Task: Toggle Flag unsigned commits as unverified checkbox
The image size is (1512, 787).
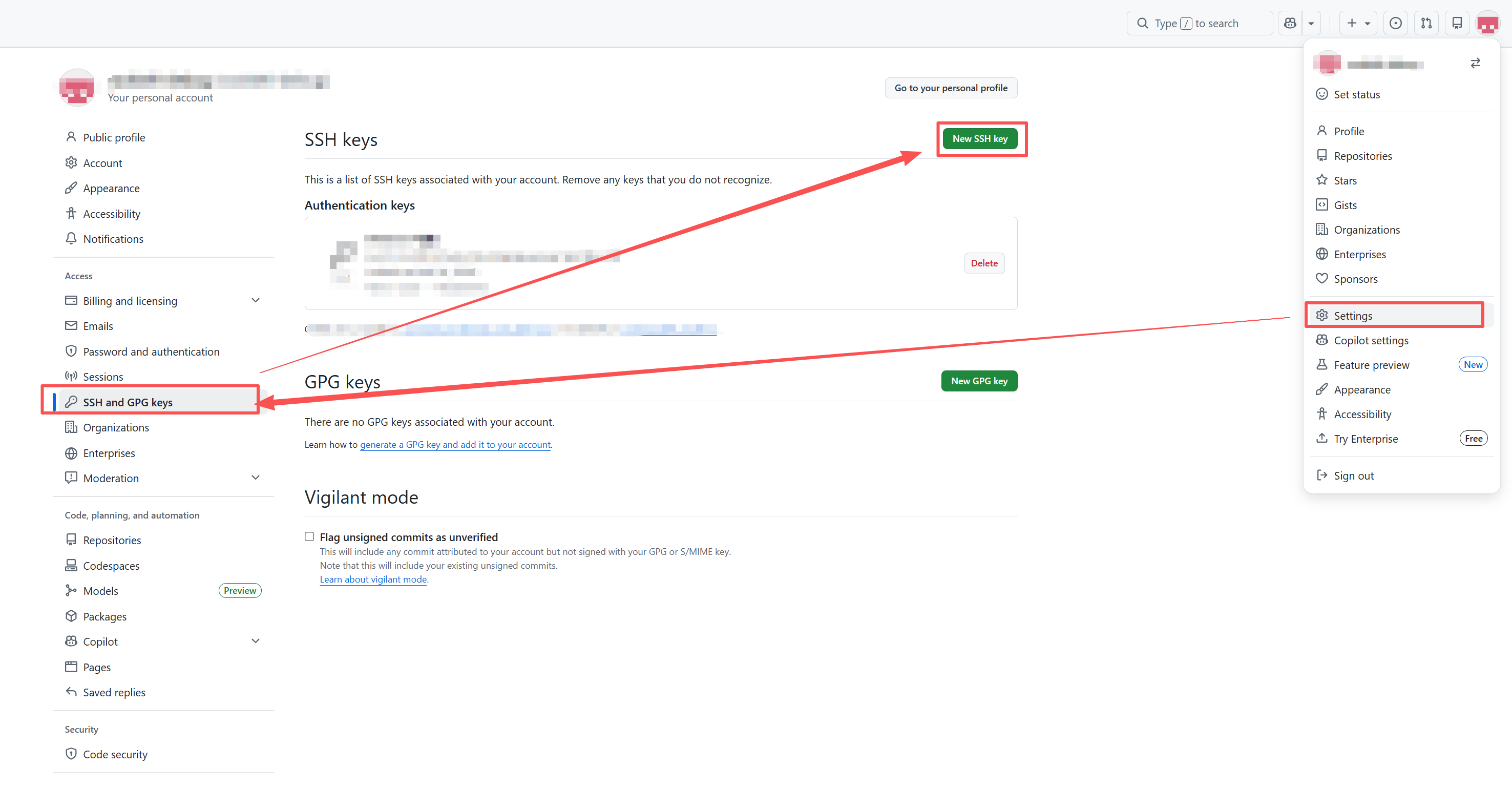Action: coord(309,536)
